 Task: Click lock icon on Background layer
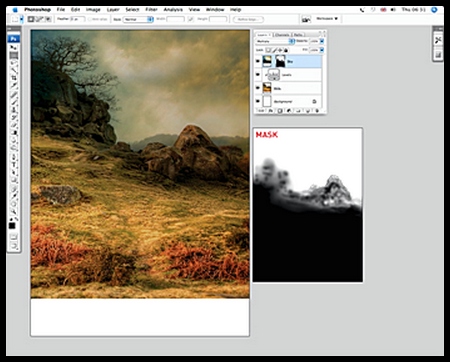314,101
